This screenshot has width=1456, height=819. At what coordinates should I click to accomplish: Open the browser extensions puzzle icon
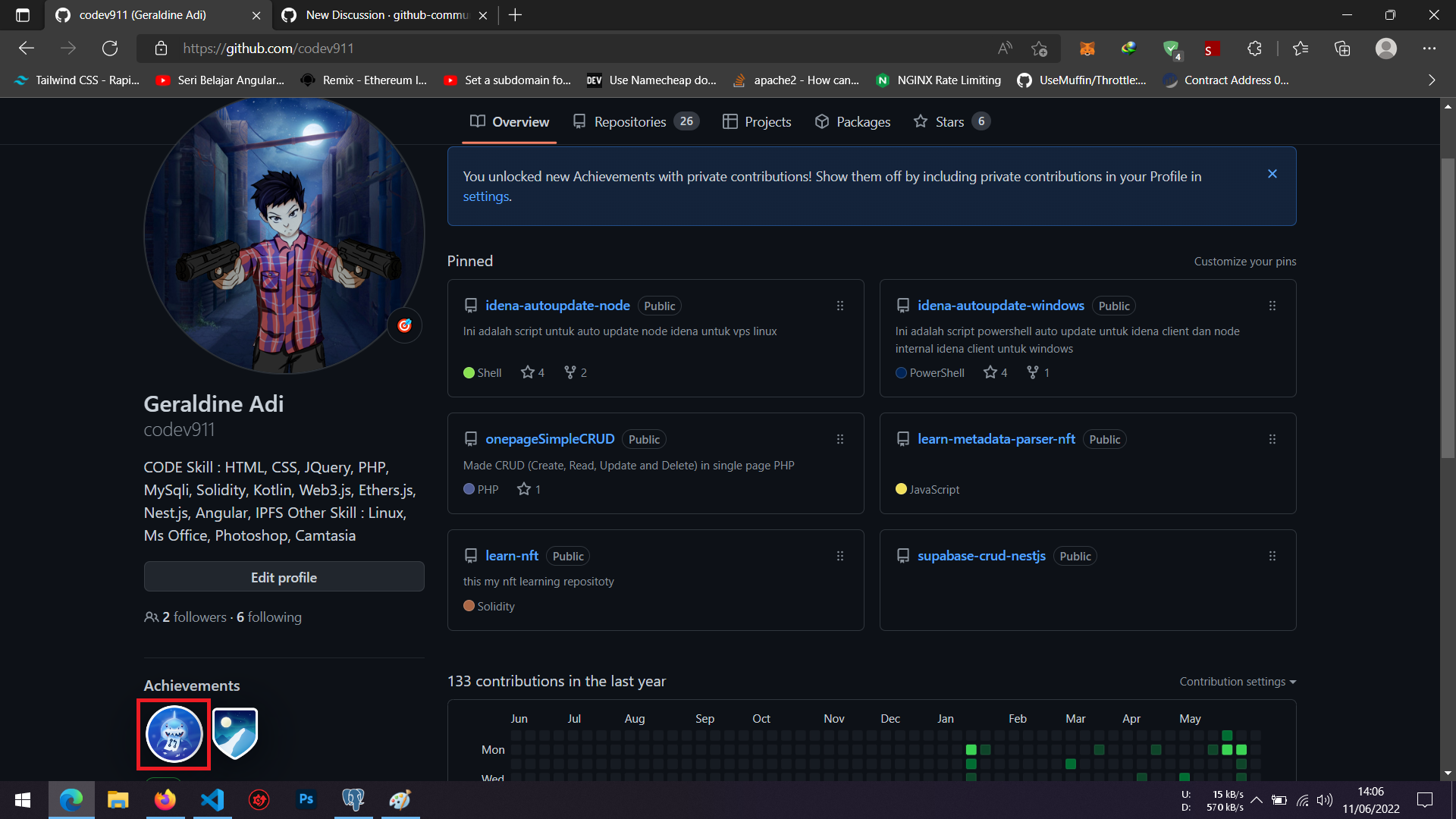(1254, 48)
